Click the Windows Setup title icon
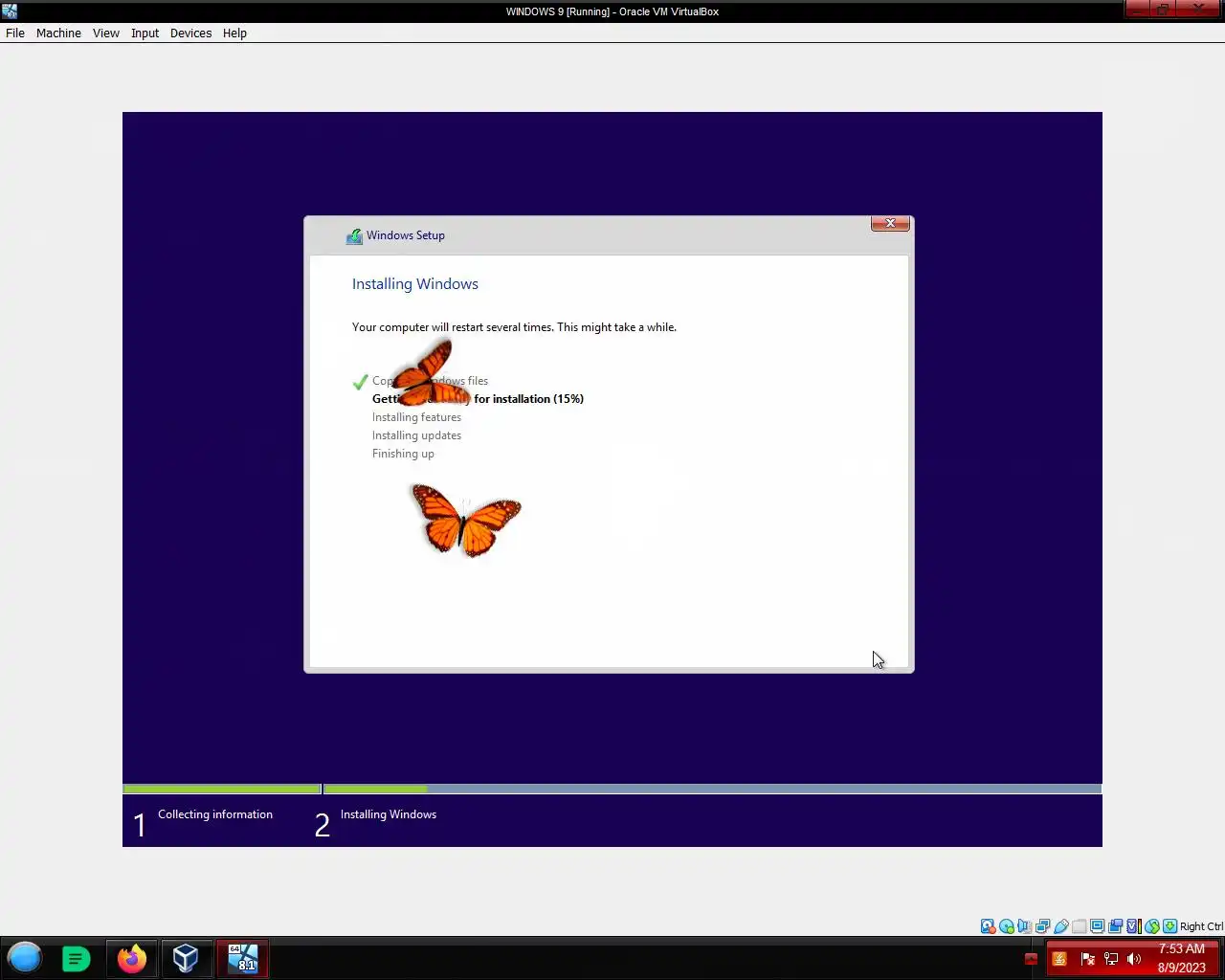 [354, 235]
